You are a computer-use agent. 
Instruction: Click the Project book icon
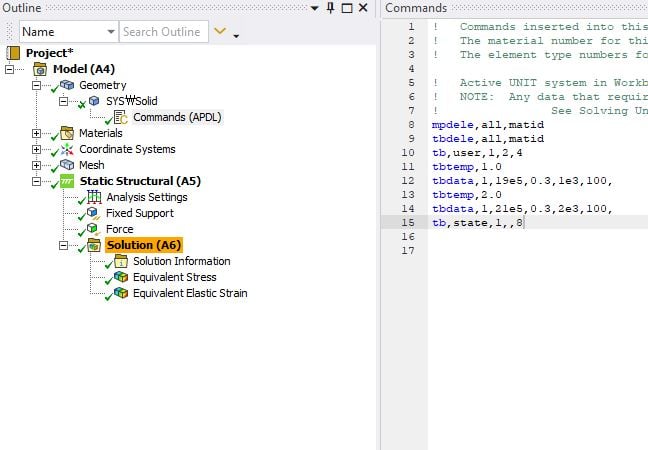click(13, 53)
